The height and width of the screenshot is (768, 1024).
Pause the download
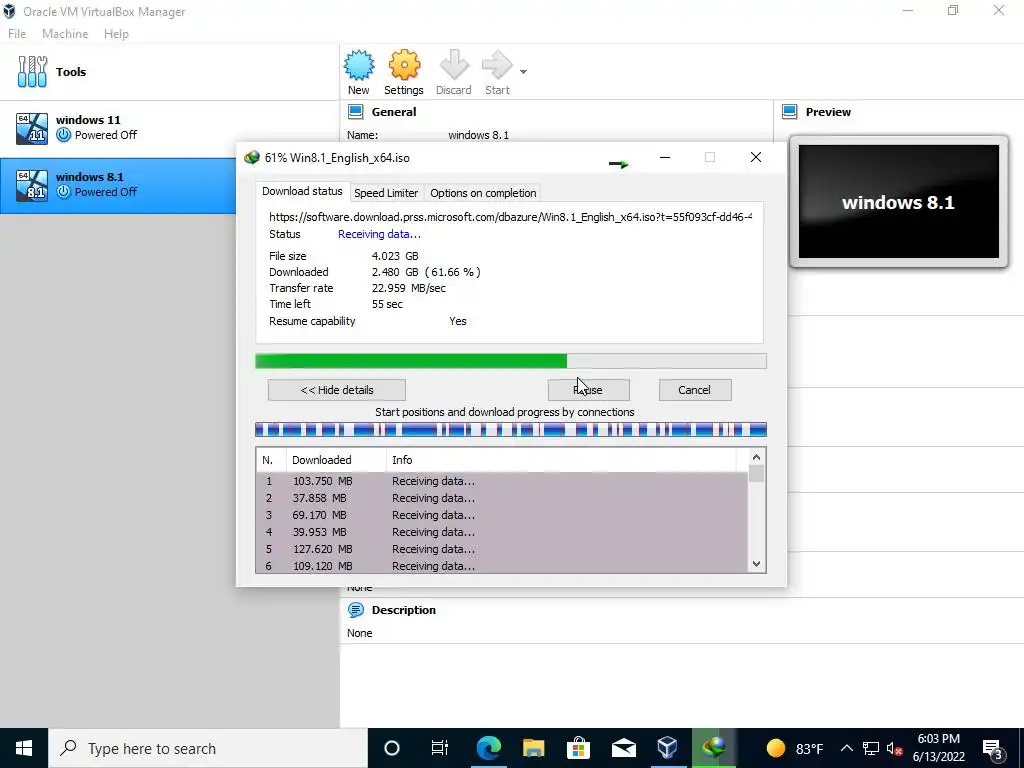coord(588,390)
